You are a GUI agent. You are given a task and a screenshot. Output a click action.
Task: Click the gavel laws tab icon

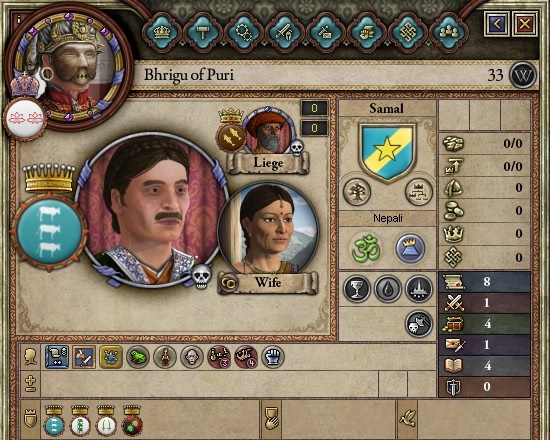click(202, 33)
